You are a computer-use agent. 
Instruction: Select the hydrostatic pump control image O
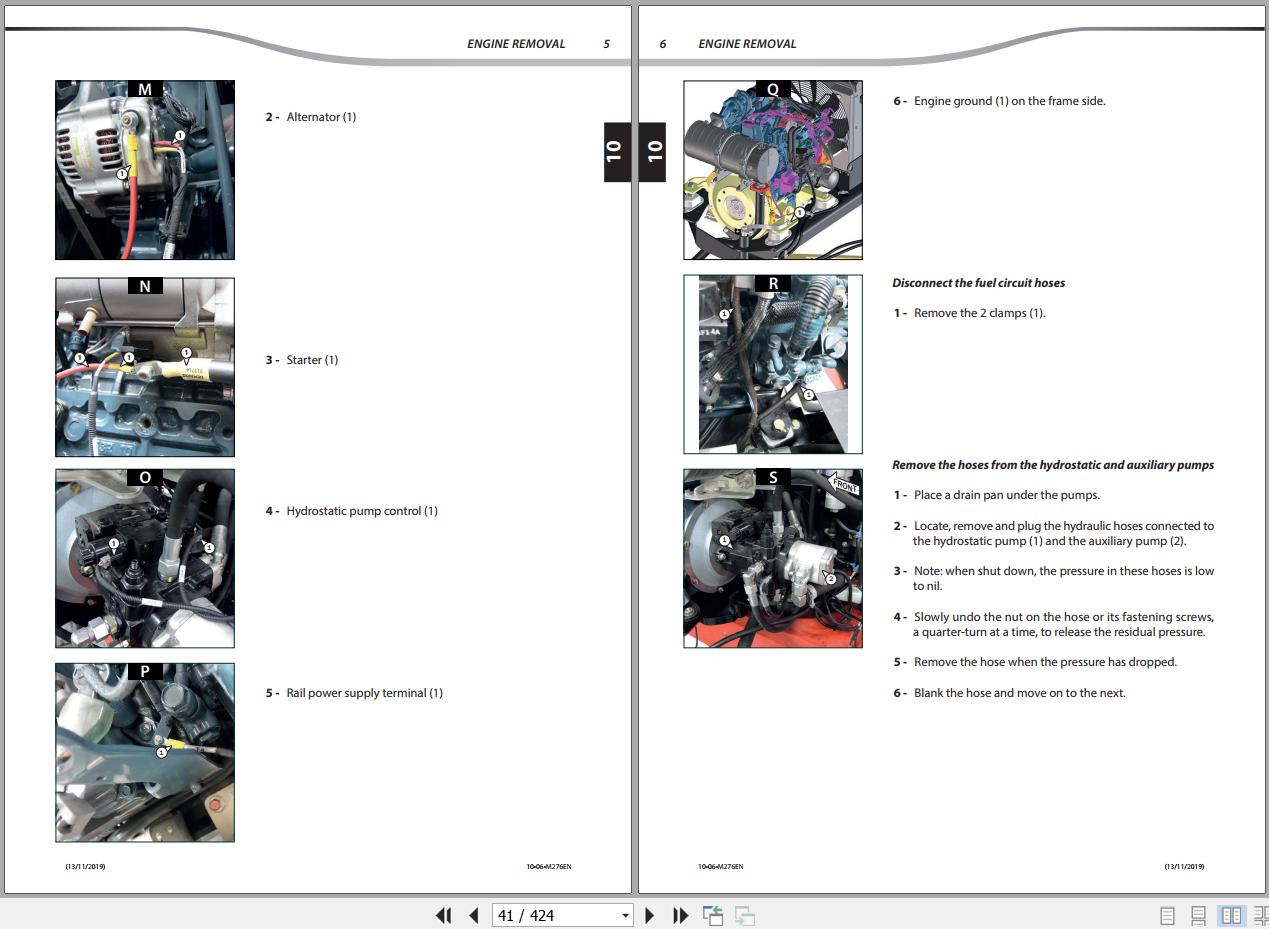tap(145, 558)
